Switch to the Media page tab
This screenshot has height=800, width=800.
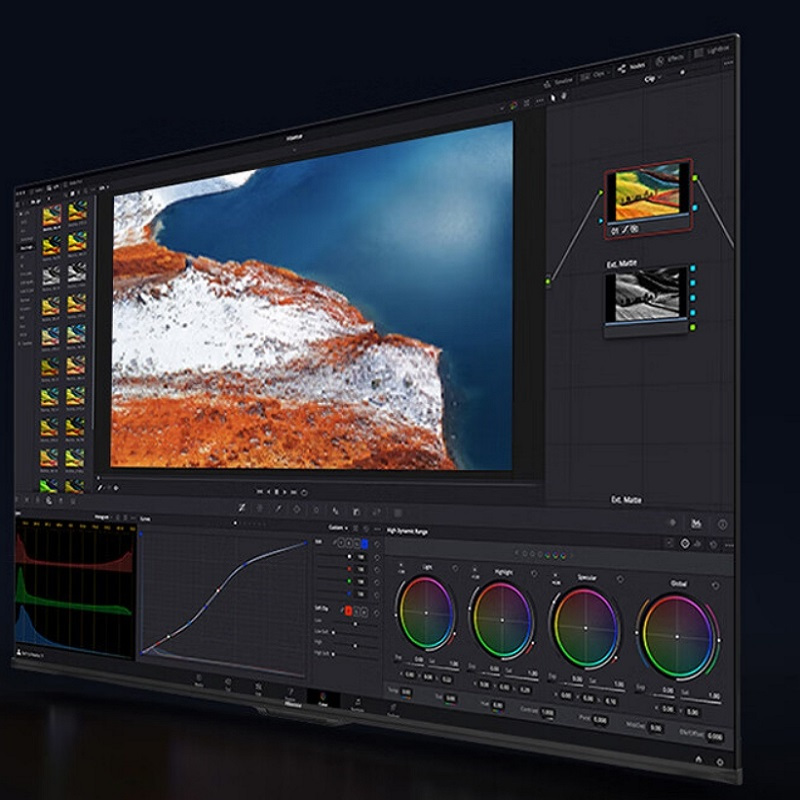tap(199, 680)
